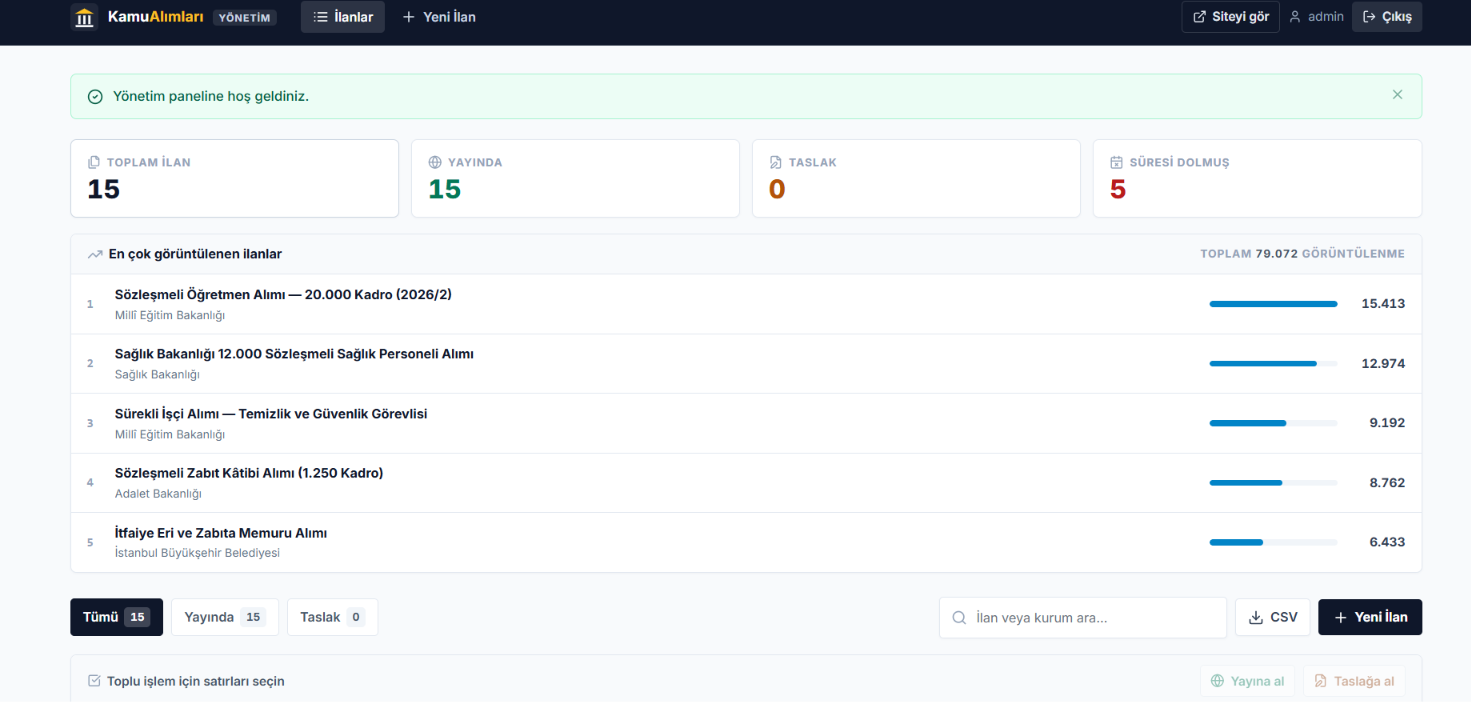The height and width of the screenshot is (702, 1471).
Task: Click the view bar for Sağlık Bakanlığı 12.000 listing
Action: tap(1273, 364)
